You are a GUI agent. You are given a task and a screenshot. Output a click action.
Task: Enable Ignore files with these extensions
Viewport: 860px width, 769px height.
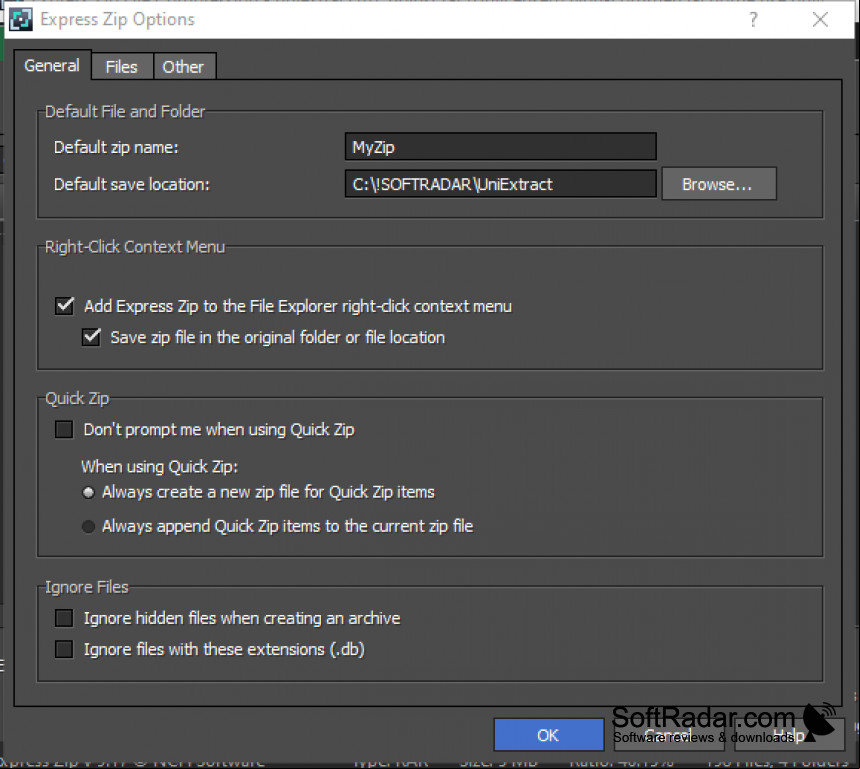64,649
